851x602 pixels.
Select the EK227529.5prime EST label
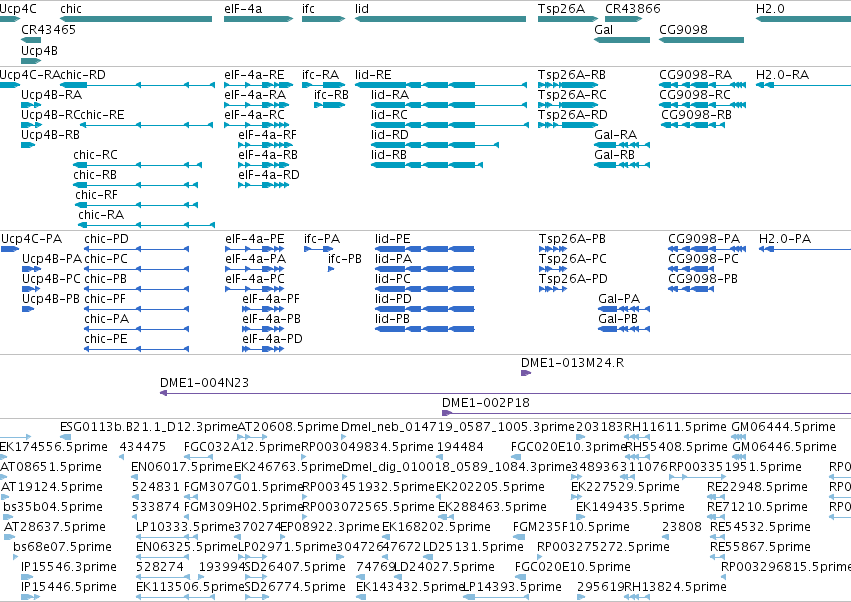tap(625, 487)
